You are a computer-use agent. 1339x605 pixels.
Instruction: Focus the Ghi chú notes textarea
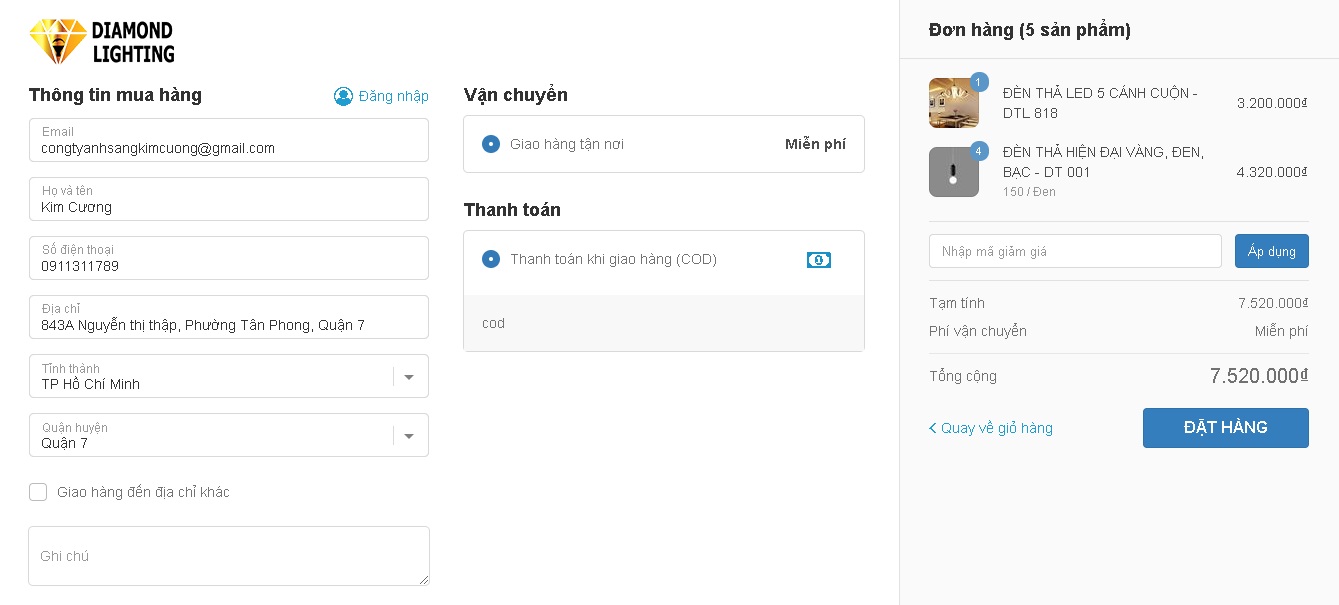pos(229,556)
